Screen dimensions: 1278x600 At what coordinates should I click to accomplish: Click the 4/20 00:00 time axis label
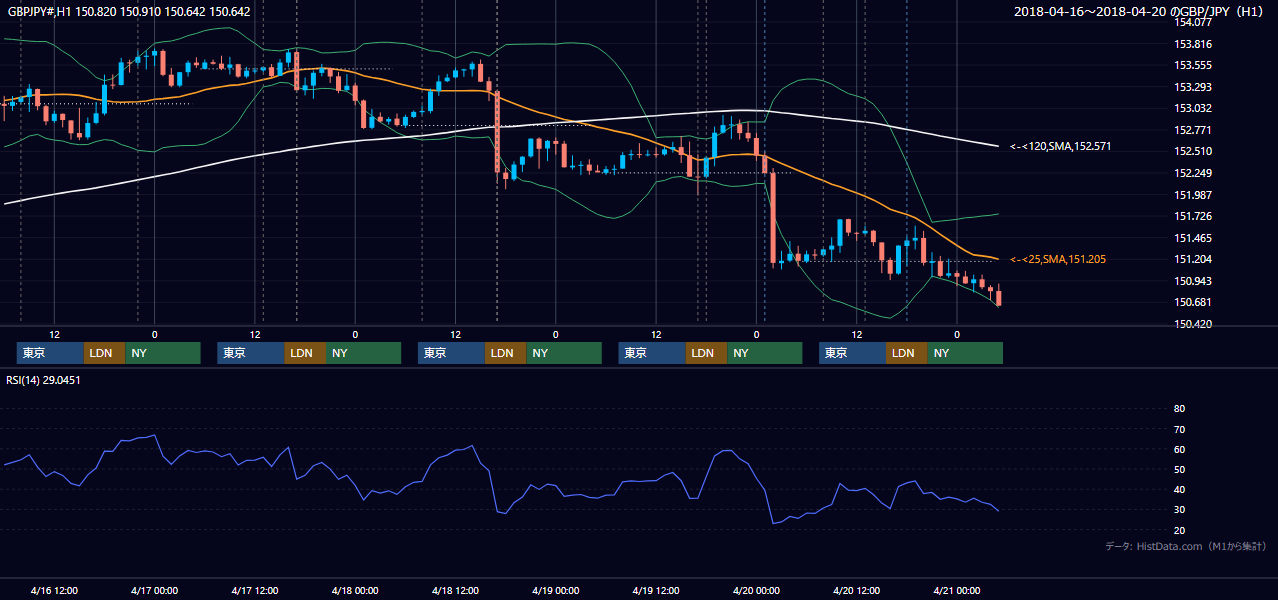756,590
